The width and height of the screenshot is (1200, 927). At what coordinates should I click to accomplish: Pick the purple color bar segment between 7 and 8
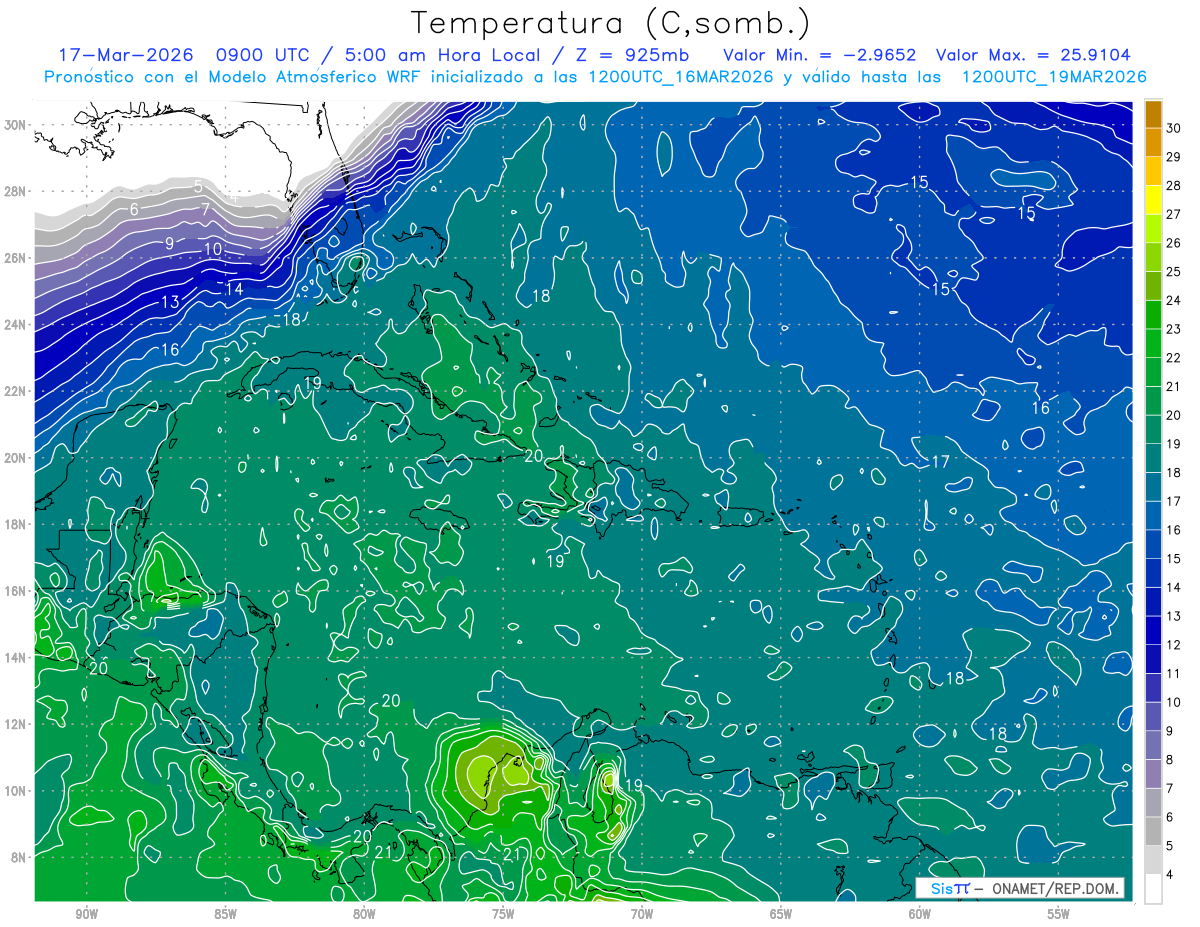[1153, 774]
